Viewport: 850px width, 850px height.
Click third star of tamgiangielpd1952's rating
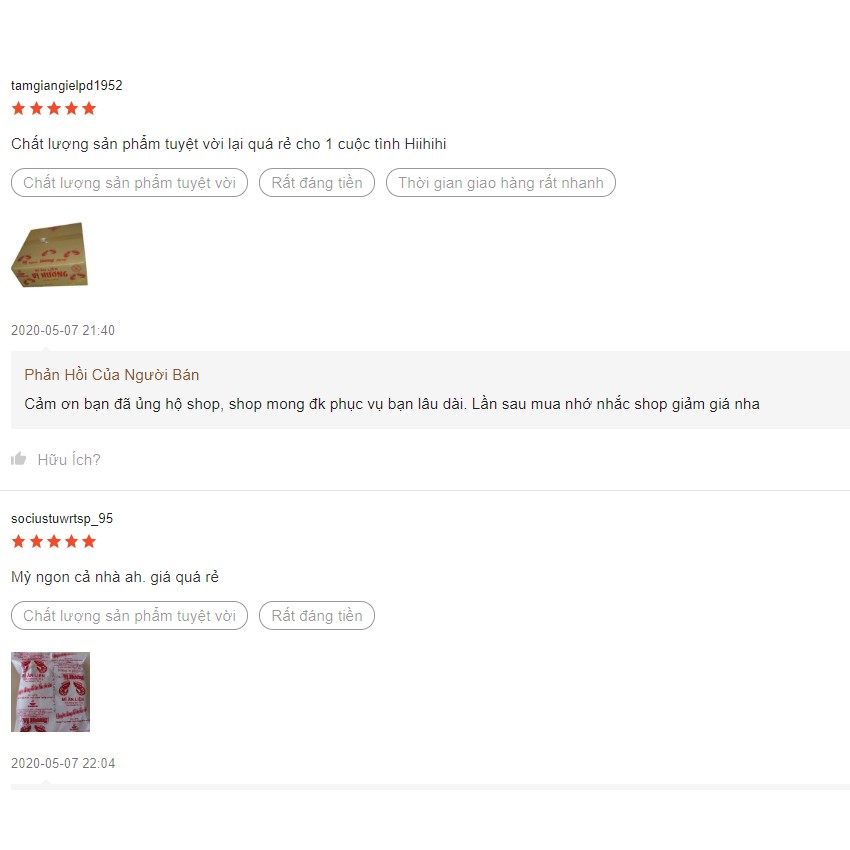point(54,108)
